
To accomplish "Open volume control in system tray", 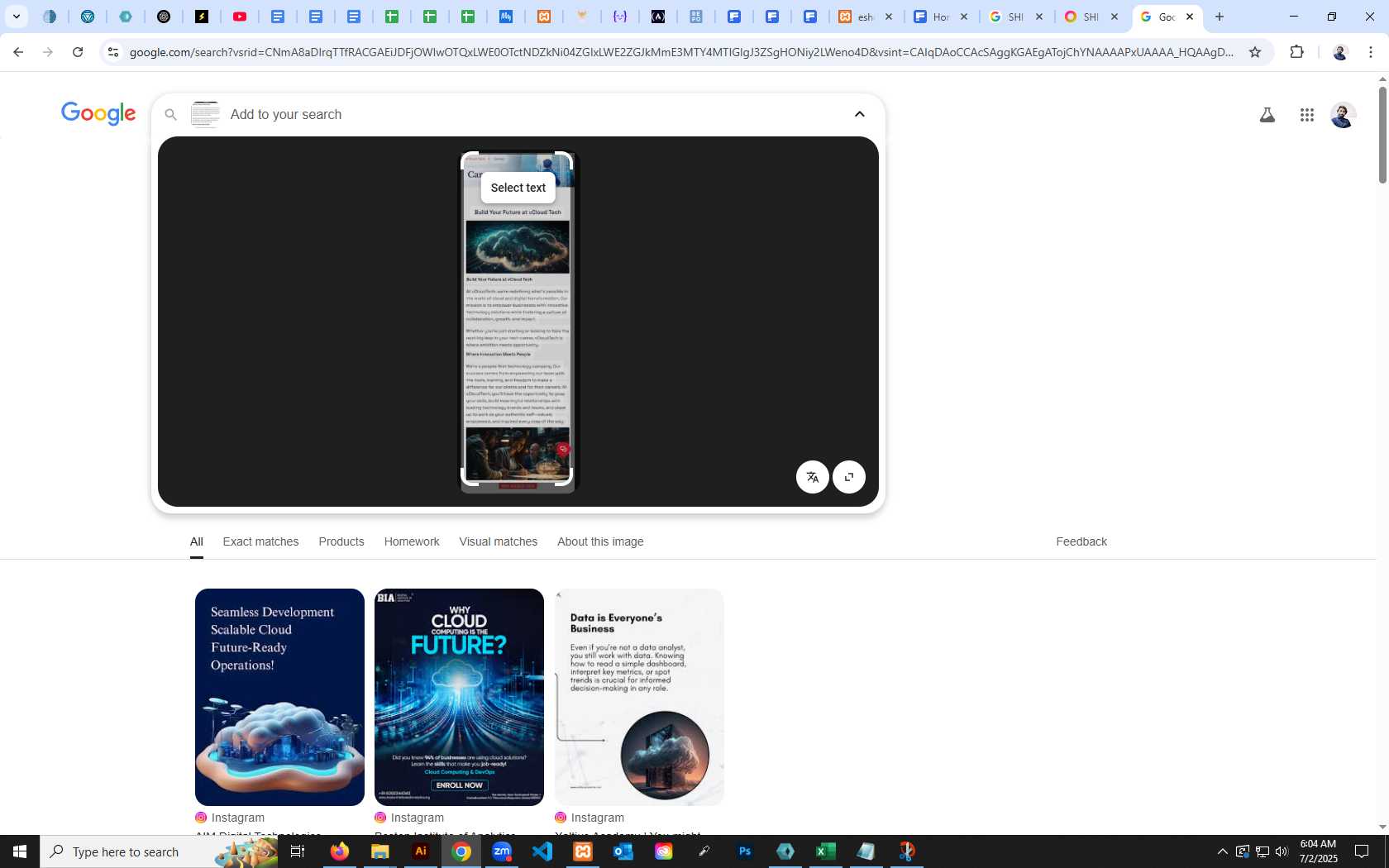I will pyautogui.click(x=1282, y=851).
